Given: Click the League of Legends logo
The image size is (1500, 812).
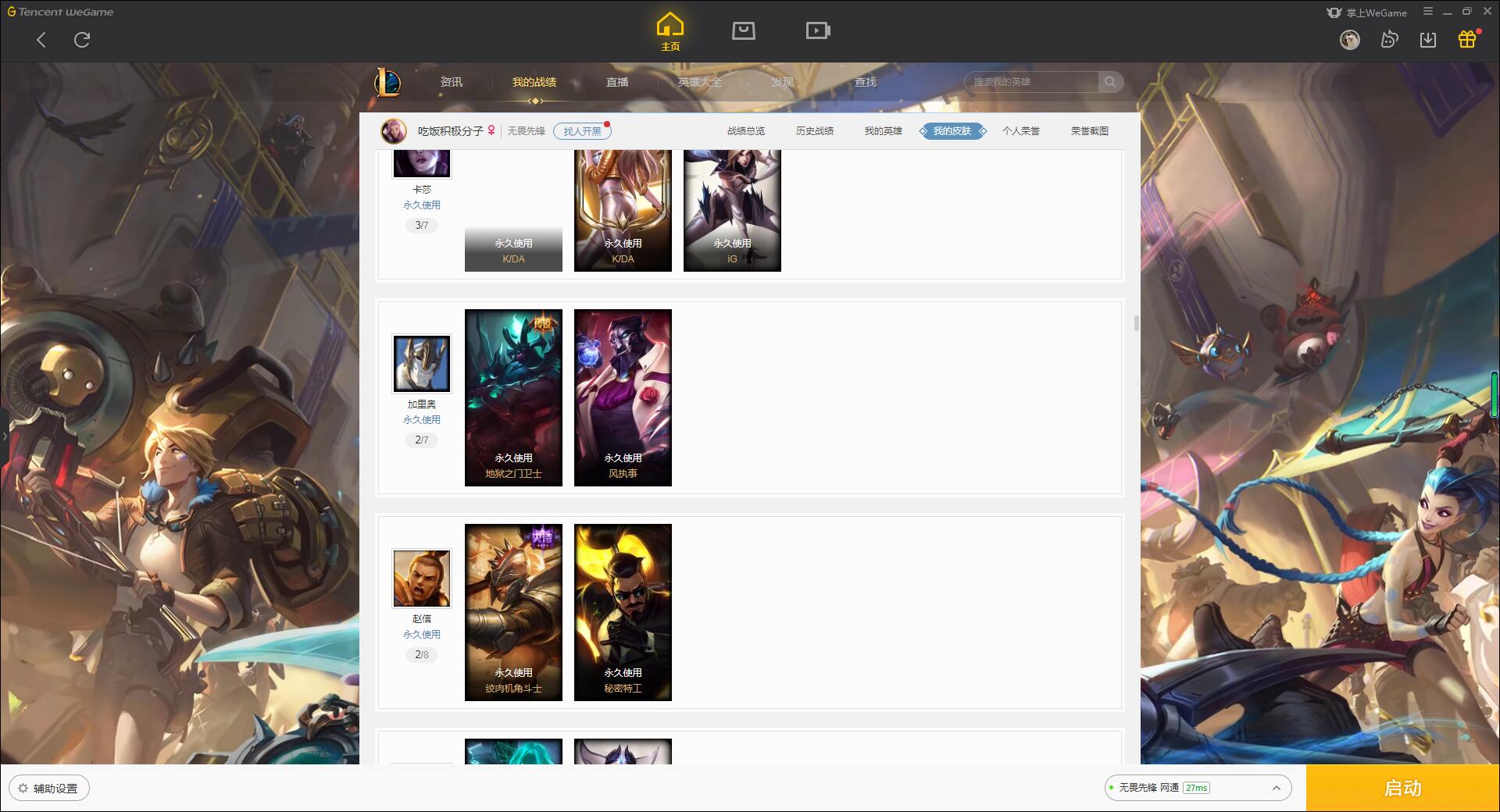Looking at the screenshot, I should pyautogui.click(x=387, y=82).
